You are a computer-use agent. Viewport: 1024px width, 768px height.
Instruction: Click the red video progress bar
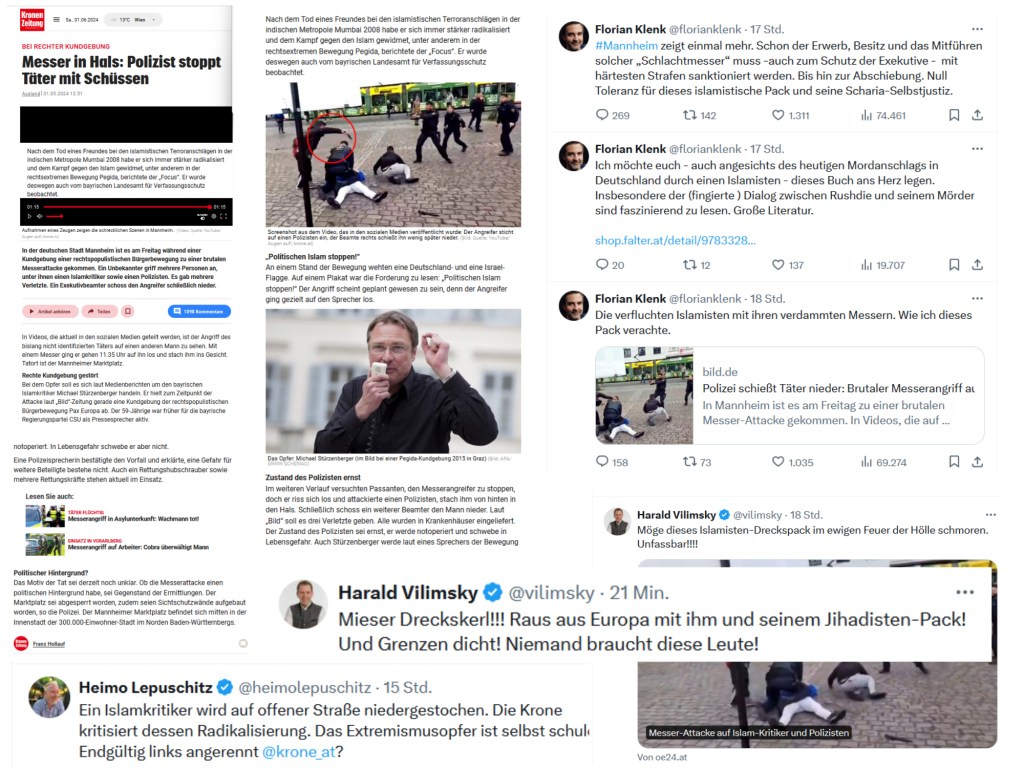[x=126, y=207]
